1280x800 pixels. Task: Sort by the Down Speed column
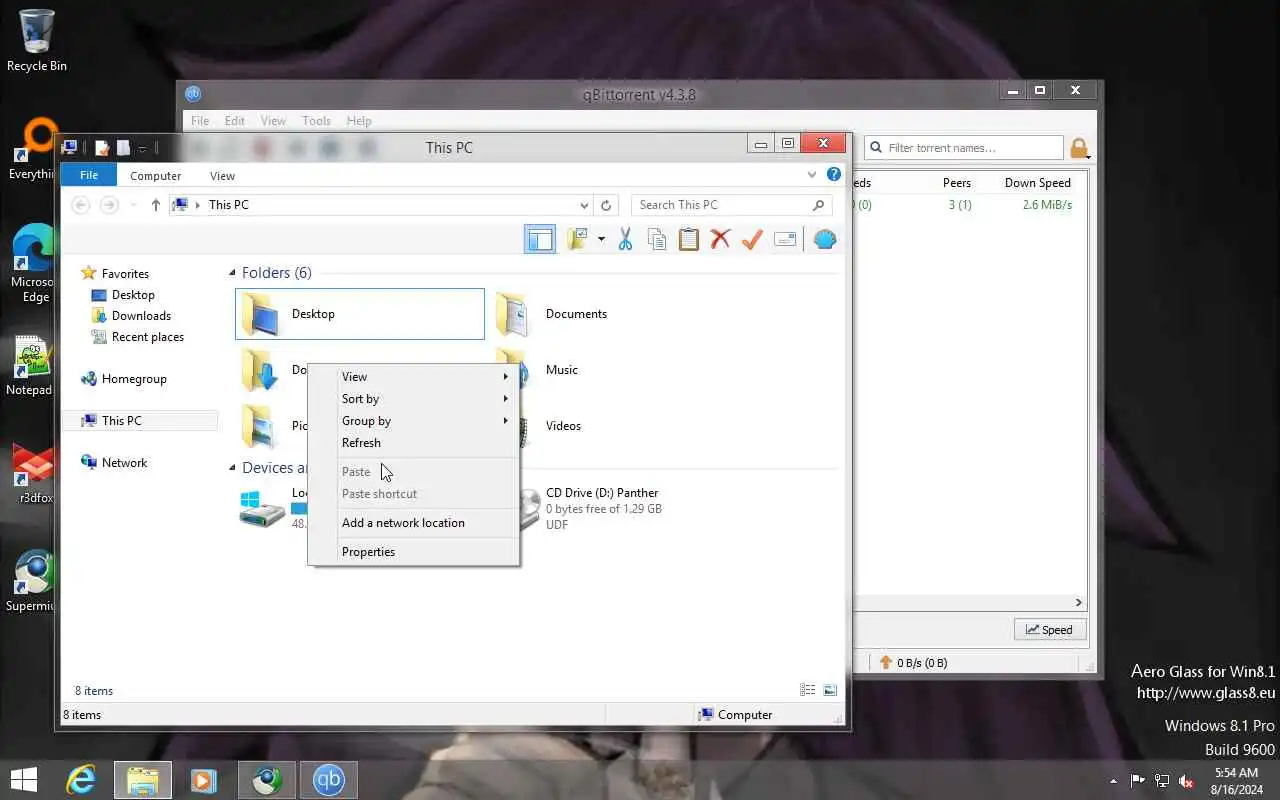pyautogui.click(x=1037, y=183)
